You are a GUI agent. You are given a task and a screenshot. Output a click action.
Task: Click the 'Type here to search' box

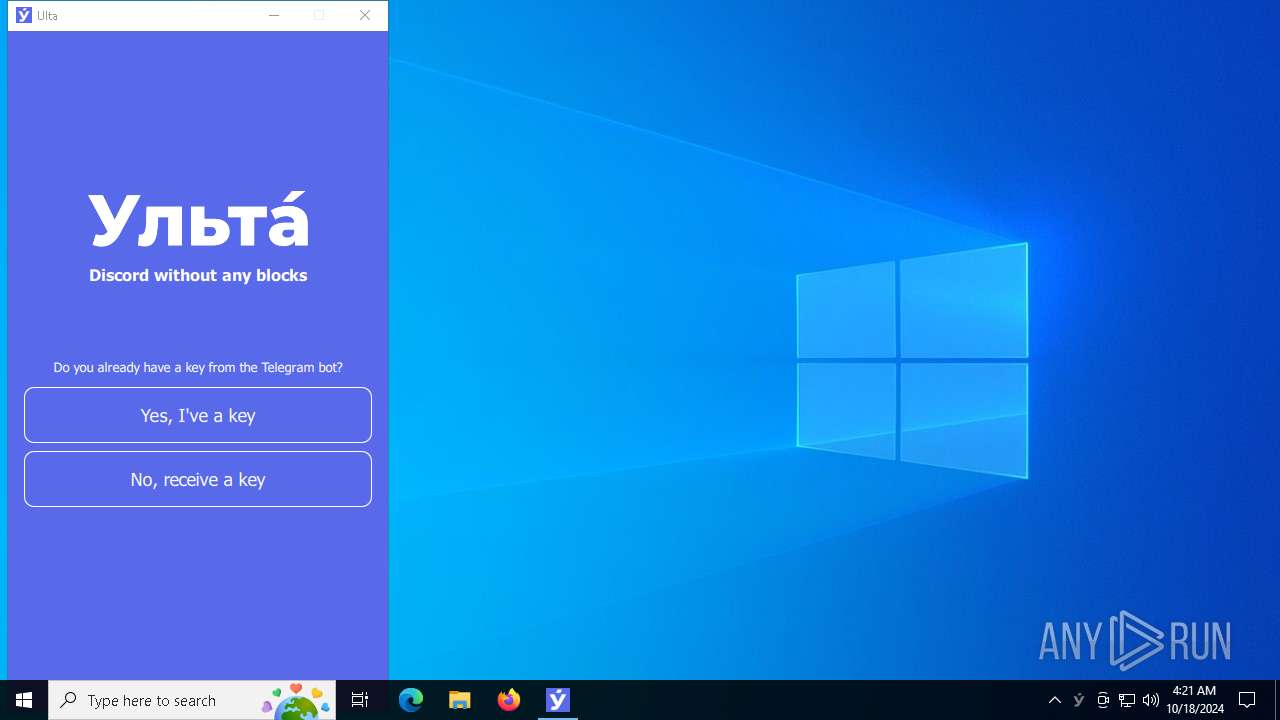pos(192,700)
